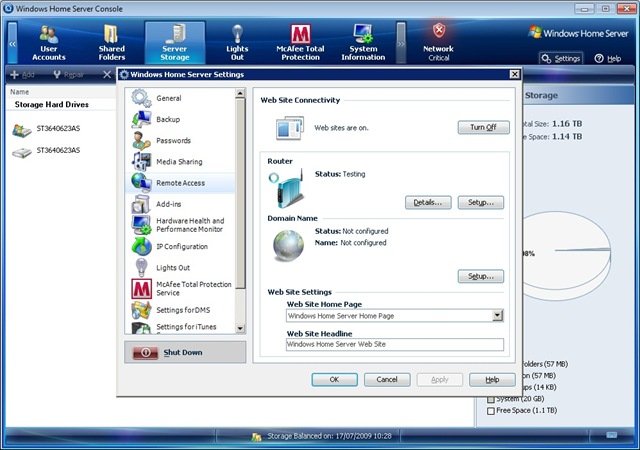The height and width of the screenshot is (450, 640).
Task: Click Shut Down button
Action: click(x=185, y=352)
